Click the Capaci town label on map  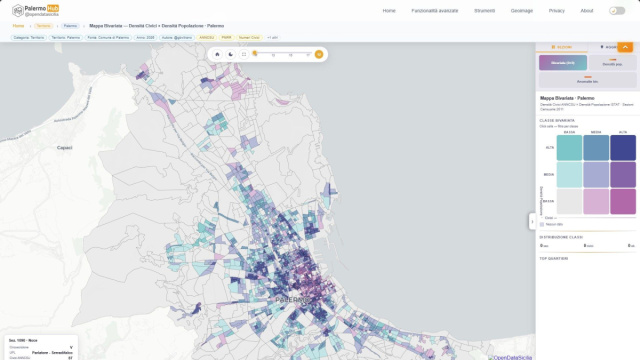(x=64, y=148)
